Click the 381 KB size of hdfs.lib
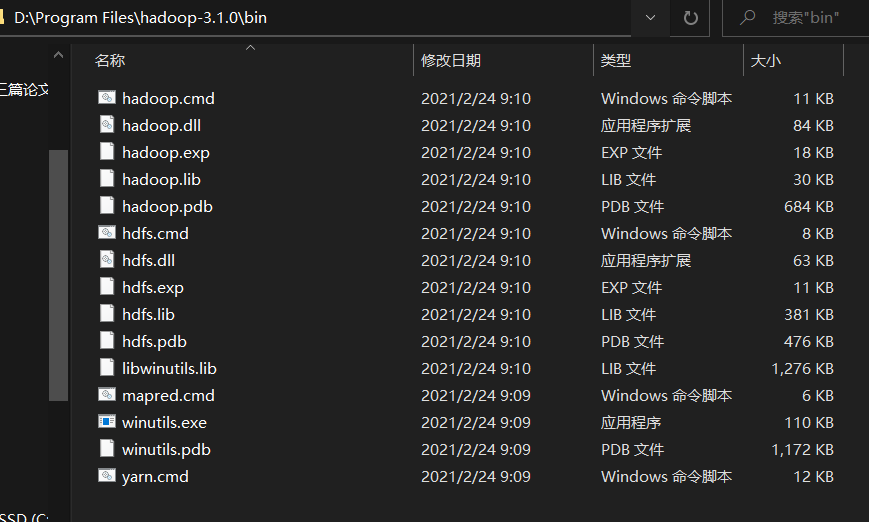Screen dimensions: 869x522 809,314
